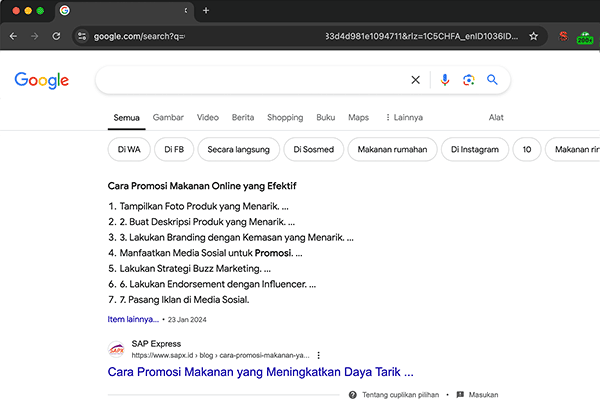Screen dimensions: 600x400
Task: Search by image with Google Lens icon
Action: click(x=469, y=80)
